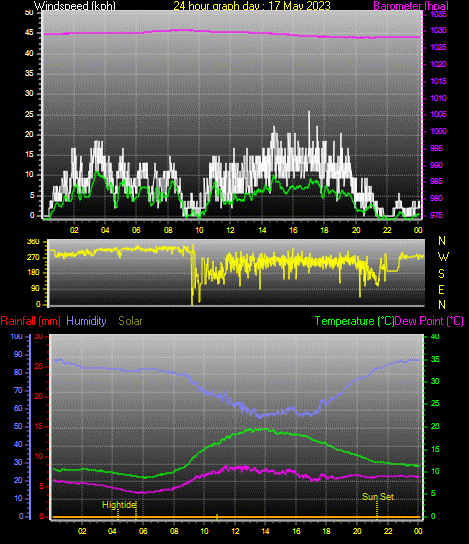469x544 pixels.
Task: Click the "1020" barometer axis value
Action: click(438, 64)
